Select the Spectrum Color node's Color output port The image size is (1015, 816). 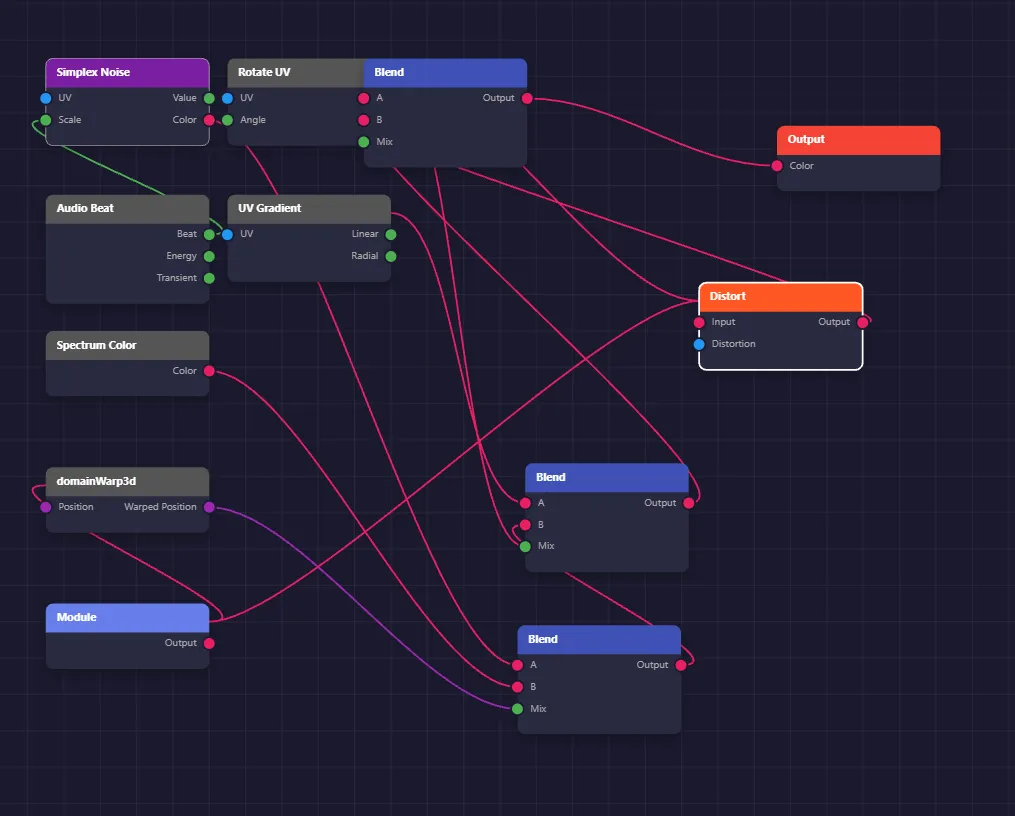209,371
